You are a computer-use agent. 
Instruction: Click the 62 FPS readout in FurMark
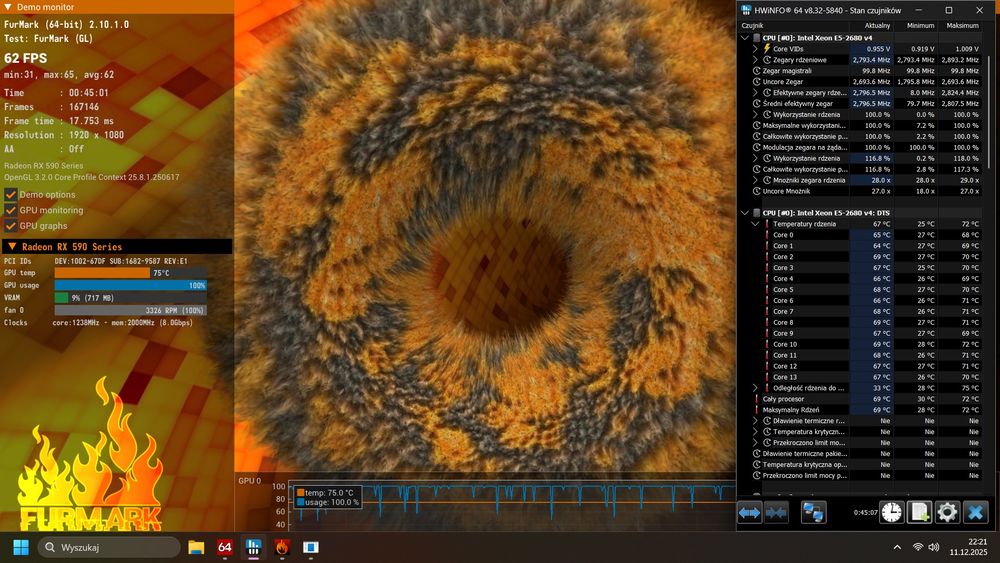pyautogui.click(x=26, y=58)
